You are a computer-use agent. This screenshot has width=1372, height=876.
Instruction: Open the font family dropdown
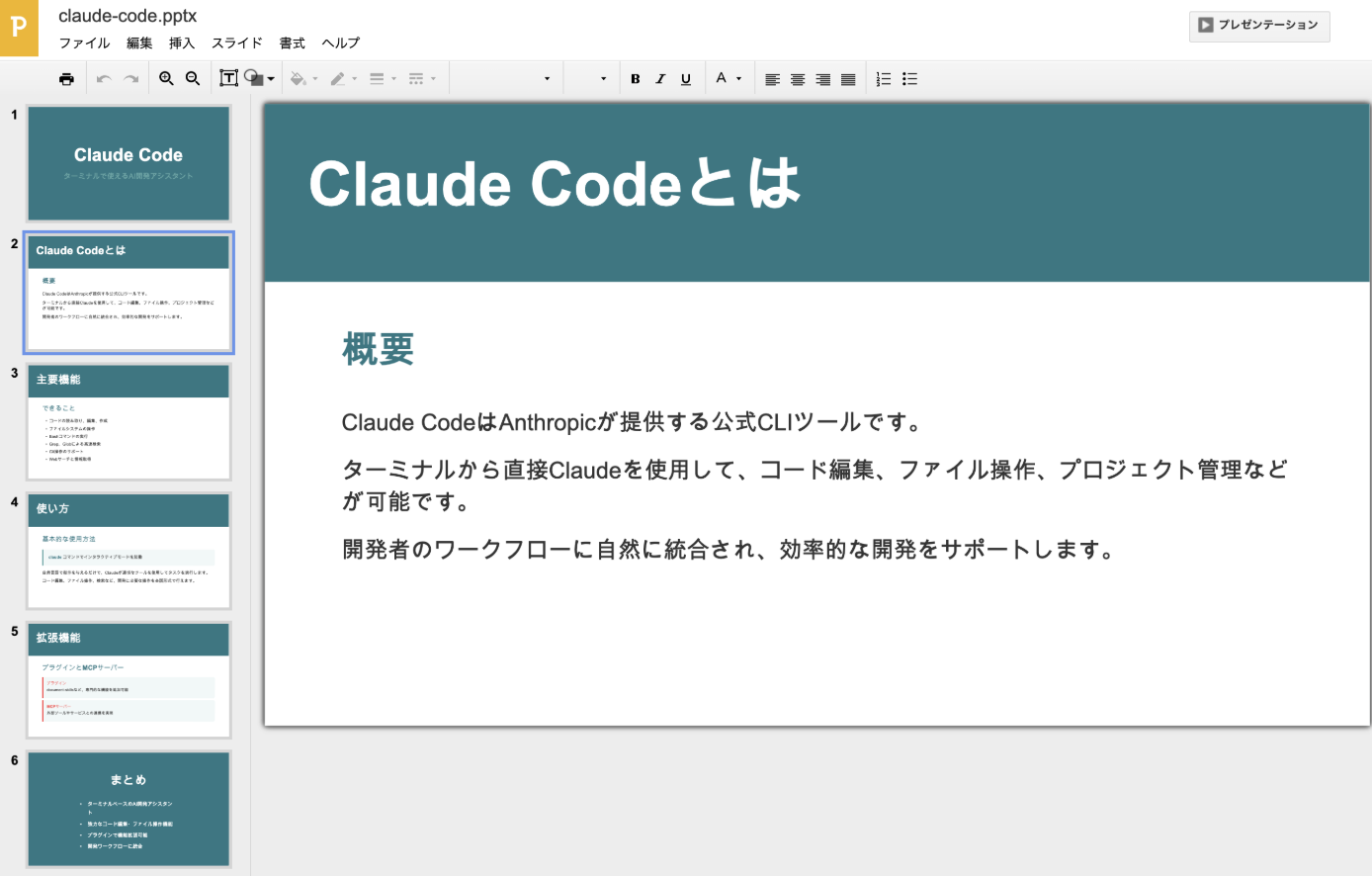click(504, 79)
